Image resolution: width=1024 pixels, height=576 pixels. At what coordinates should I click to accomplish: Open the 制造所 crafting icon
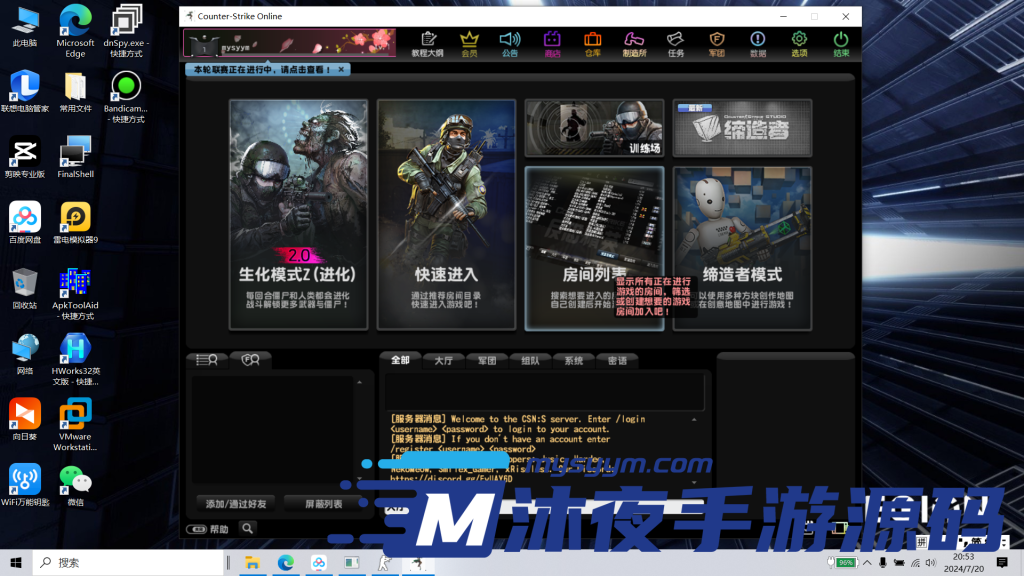634,43
